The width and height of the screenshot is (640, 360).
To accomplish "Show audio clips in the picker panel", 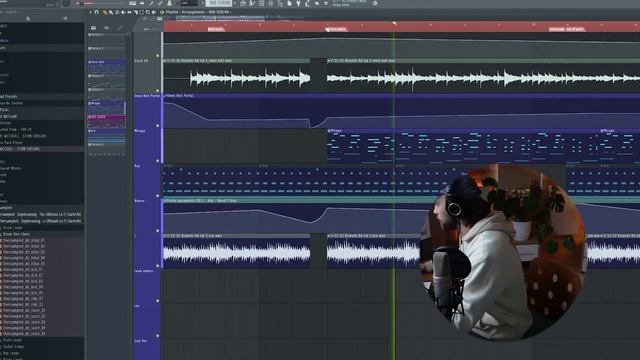I will (107, 28).
